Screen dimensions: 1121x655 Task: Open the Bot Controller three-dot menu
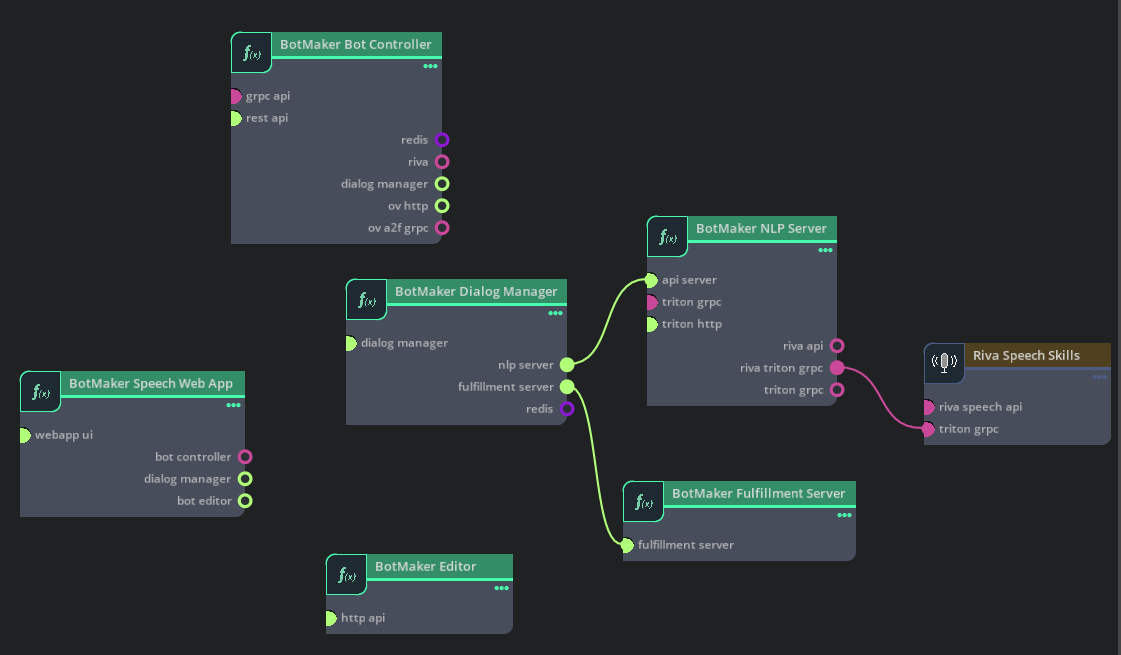(x=430, y=66)
